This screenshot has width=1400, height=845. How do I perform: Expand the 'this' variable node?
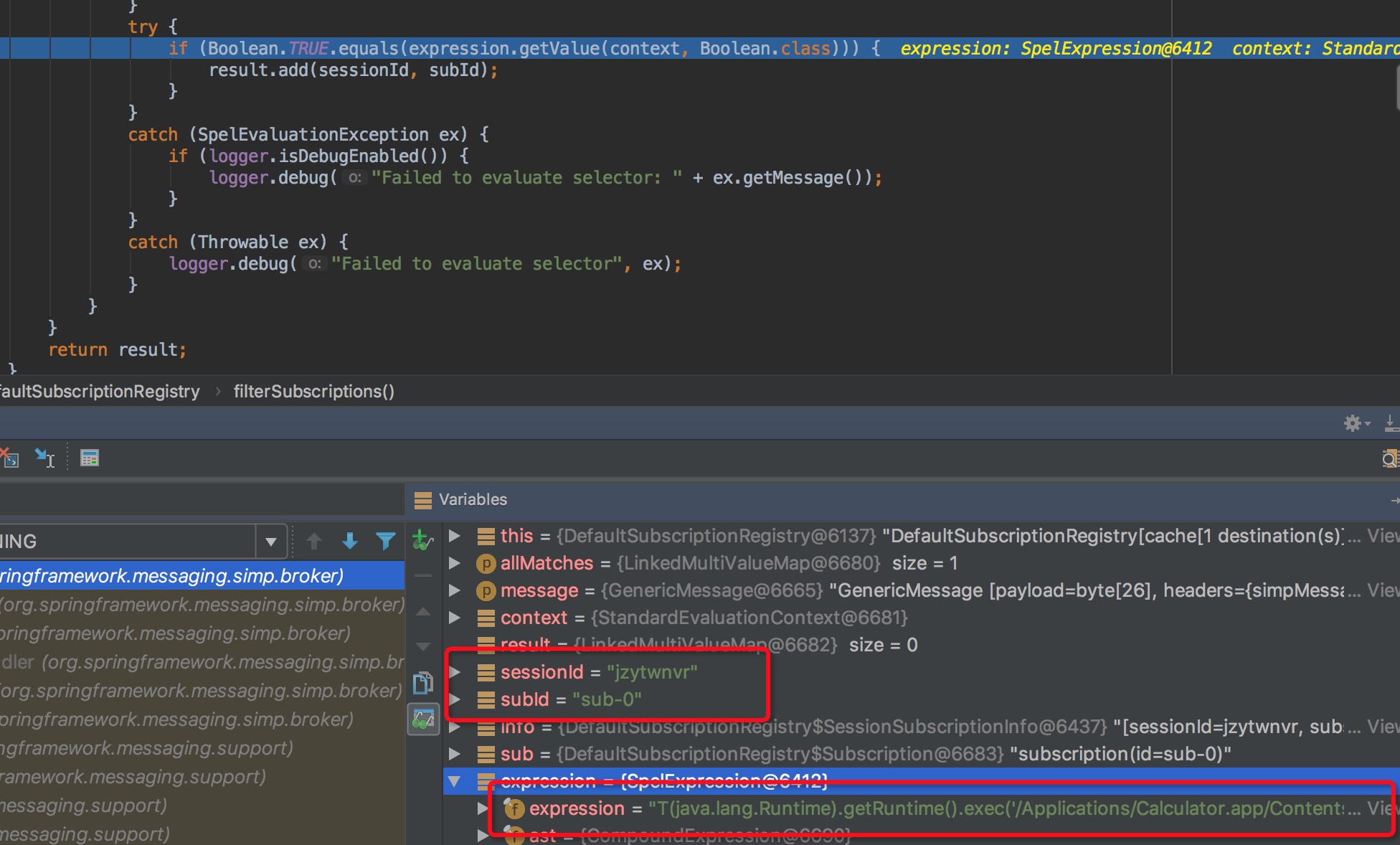point(455,536)
